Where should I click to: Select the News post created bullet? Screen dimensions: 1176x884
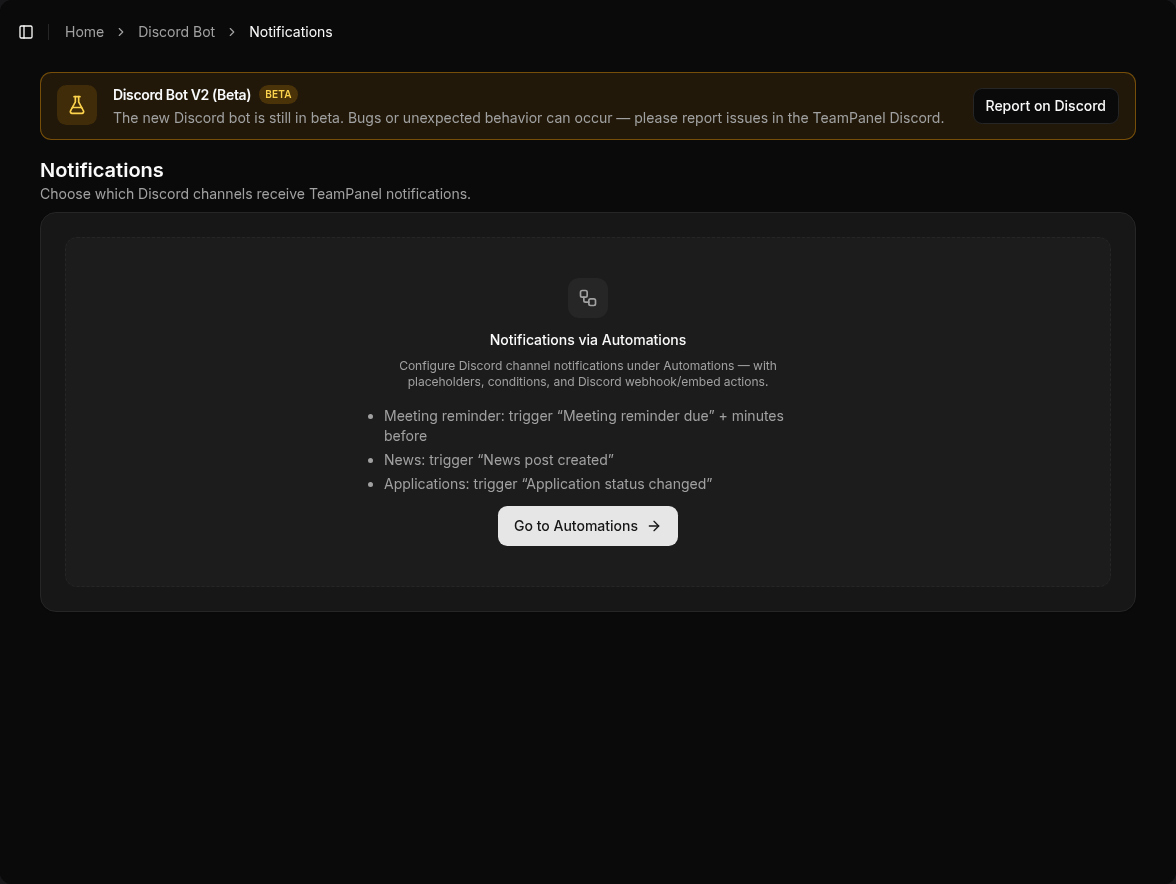[x=499, y=460]
